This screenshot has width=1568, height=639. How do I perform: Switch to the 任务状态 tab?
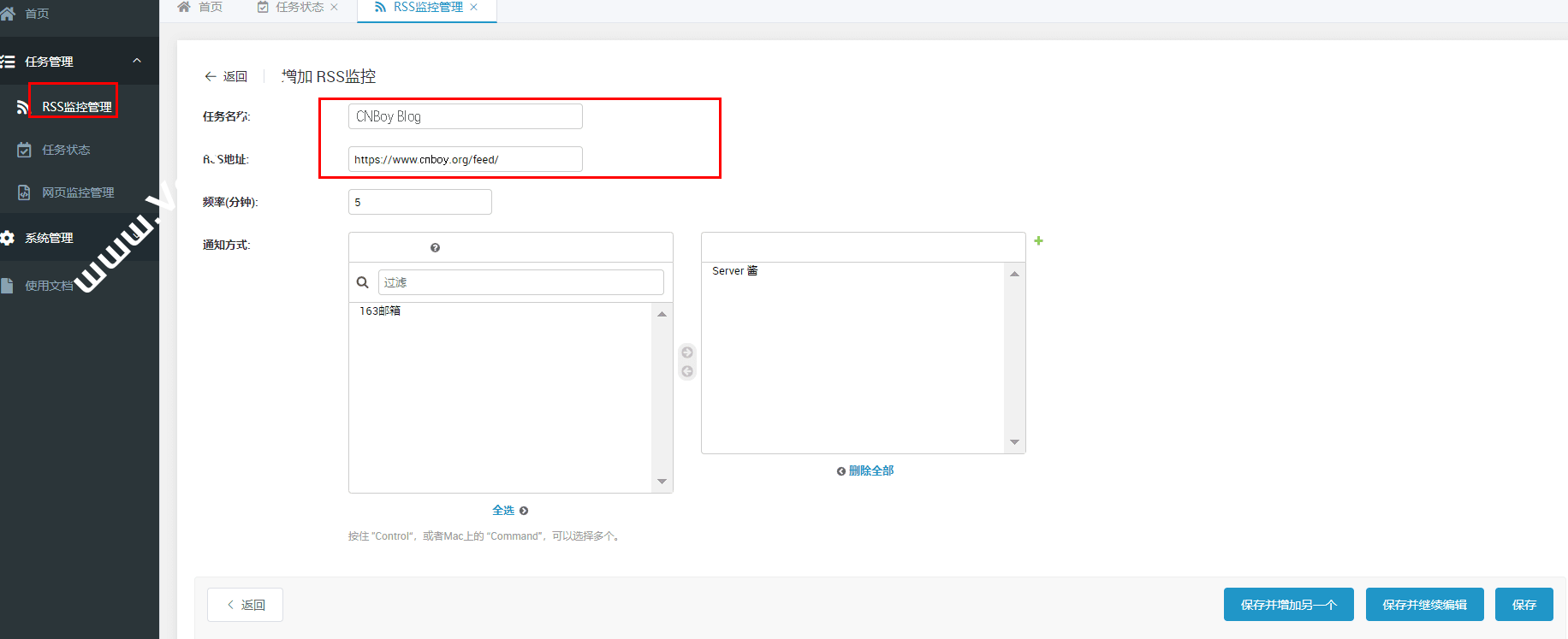click(299, 7)
